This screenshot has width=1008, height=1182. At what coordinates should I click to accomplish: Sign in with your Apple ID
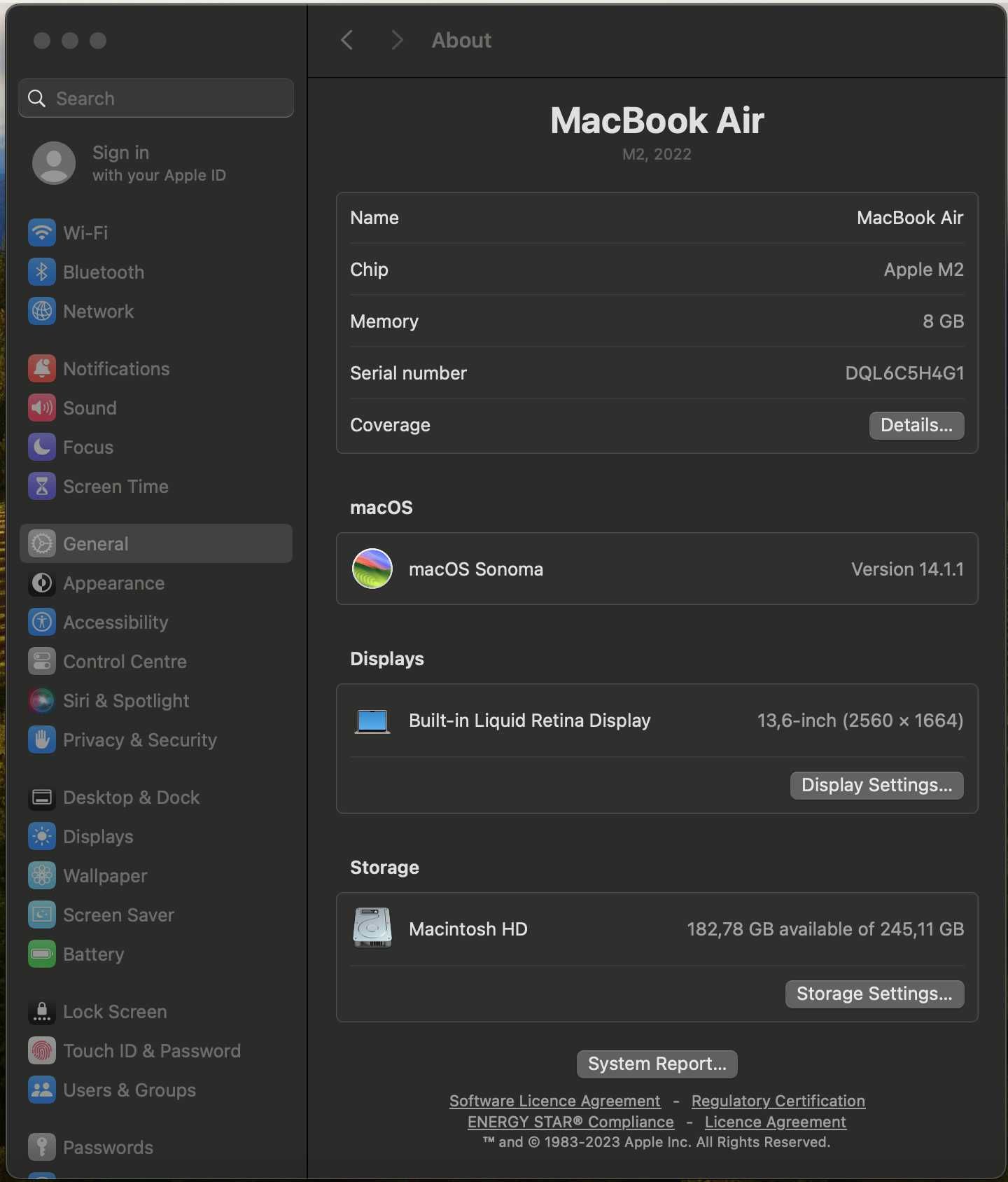(159, 163)
